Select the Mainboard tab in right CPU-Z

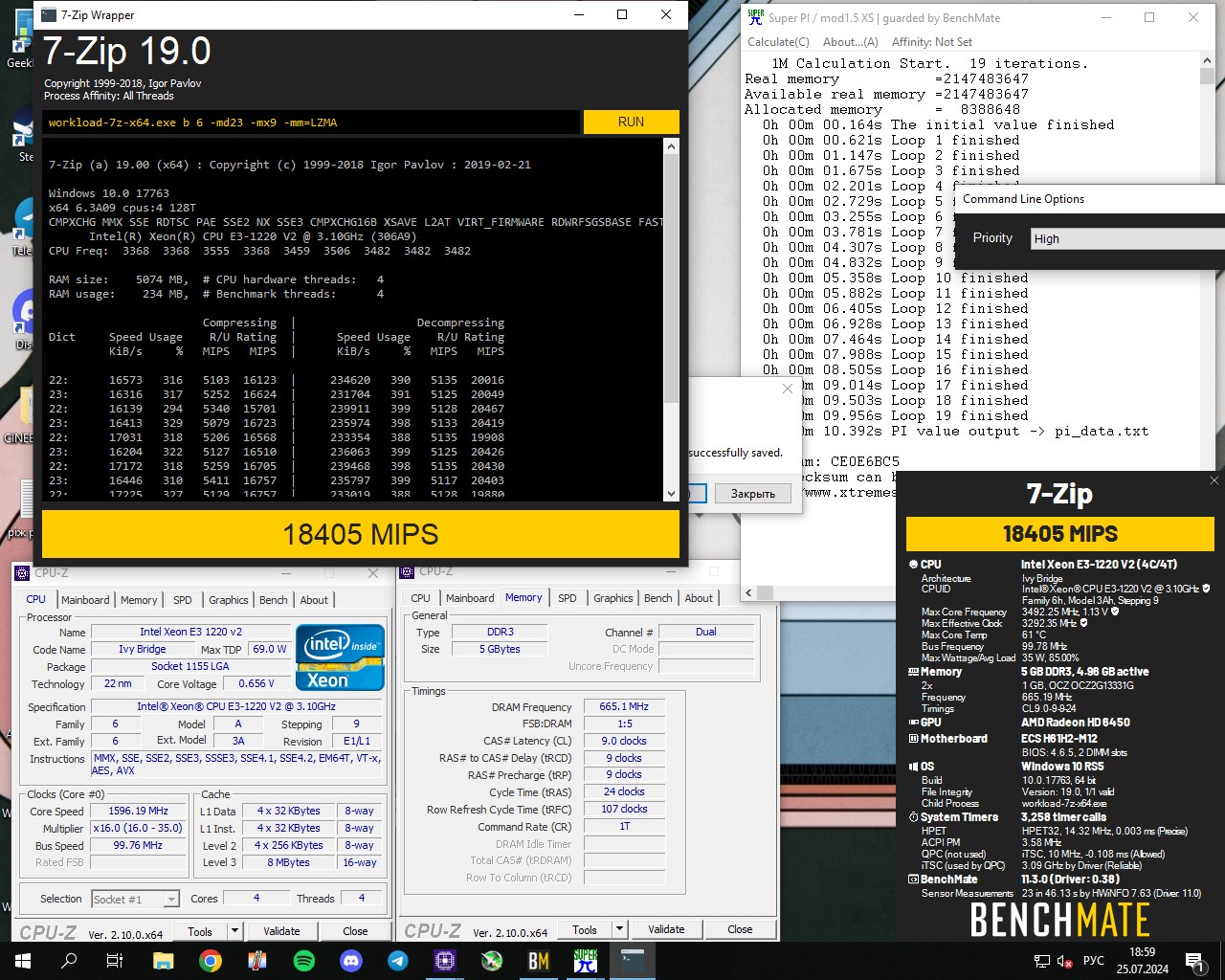(x=470, y=598)
